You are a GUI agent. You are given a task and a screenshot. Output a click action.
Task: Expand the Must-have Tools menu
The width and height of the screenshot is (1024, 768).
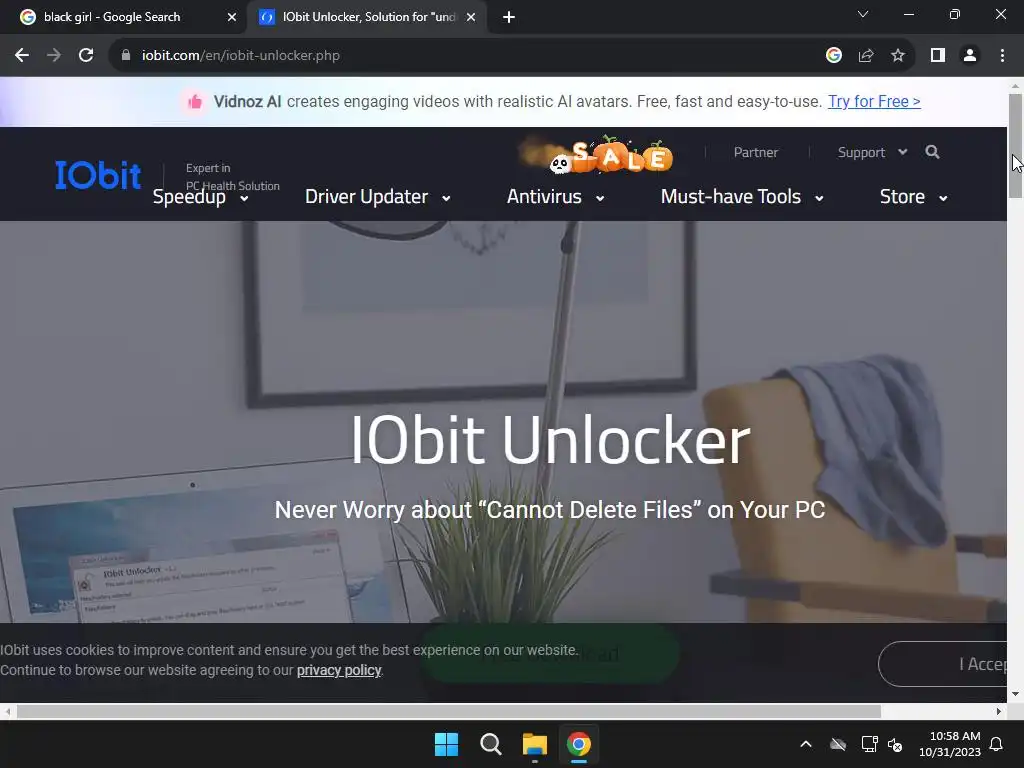pos(742,197)
